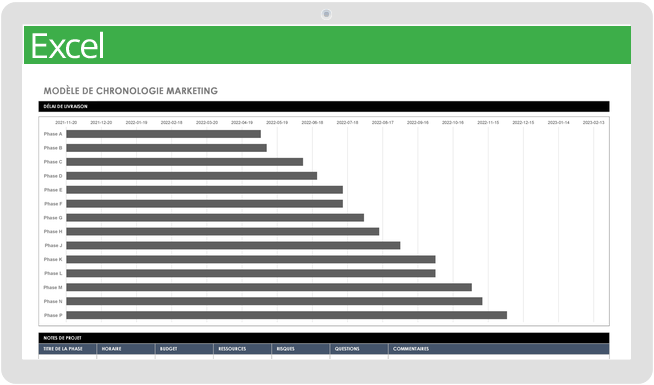Click the 2021-12-20 date axis label
This screenshot has width=654, height=385.
tap(101, 123)
